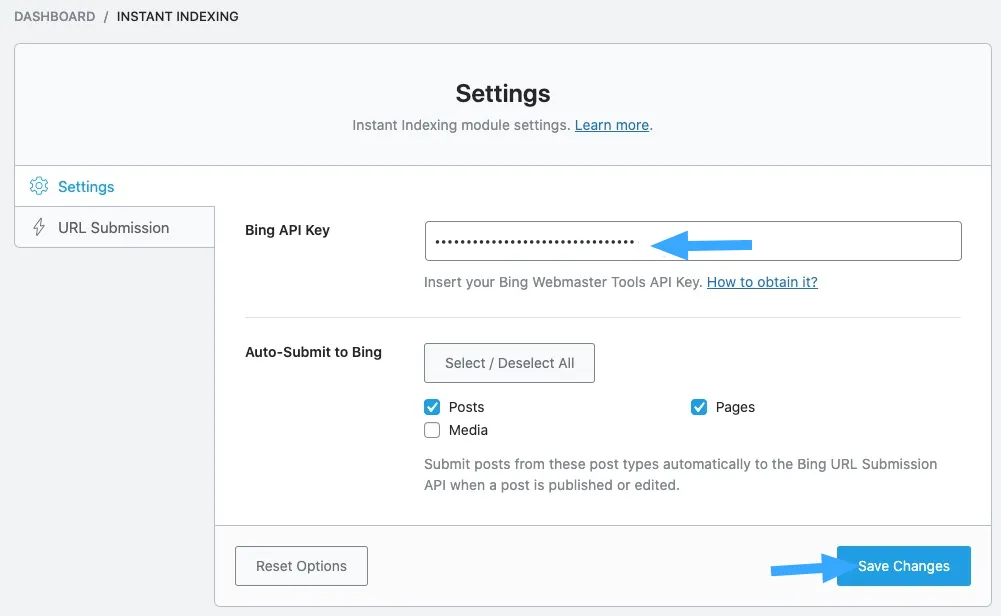Uncheck the Posts checkbox
1001x616 pixels.
[x=432, y=407]
